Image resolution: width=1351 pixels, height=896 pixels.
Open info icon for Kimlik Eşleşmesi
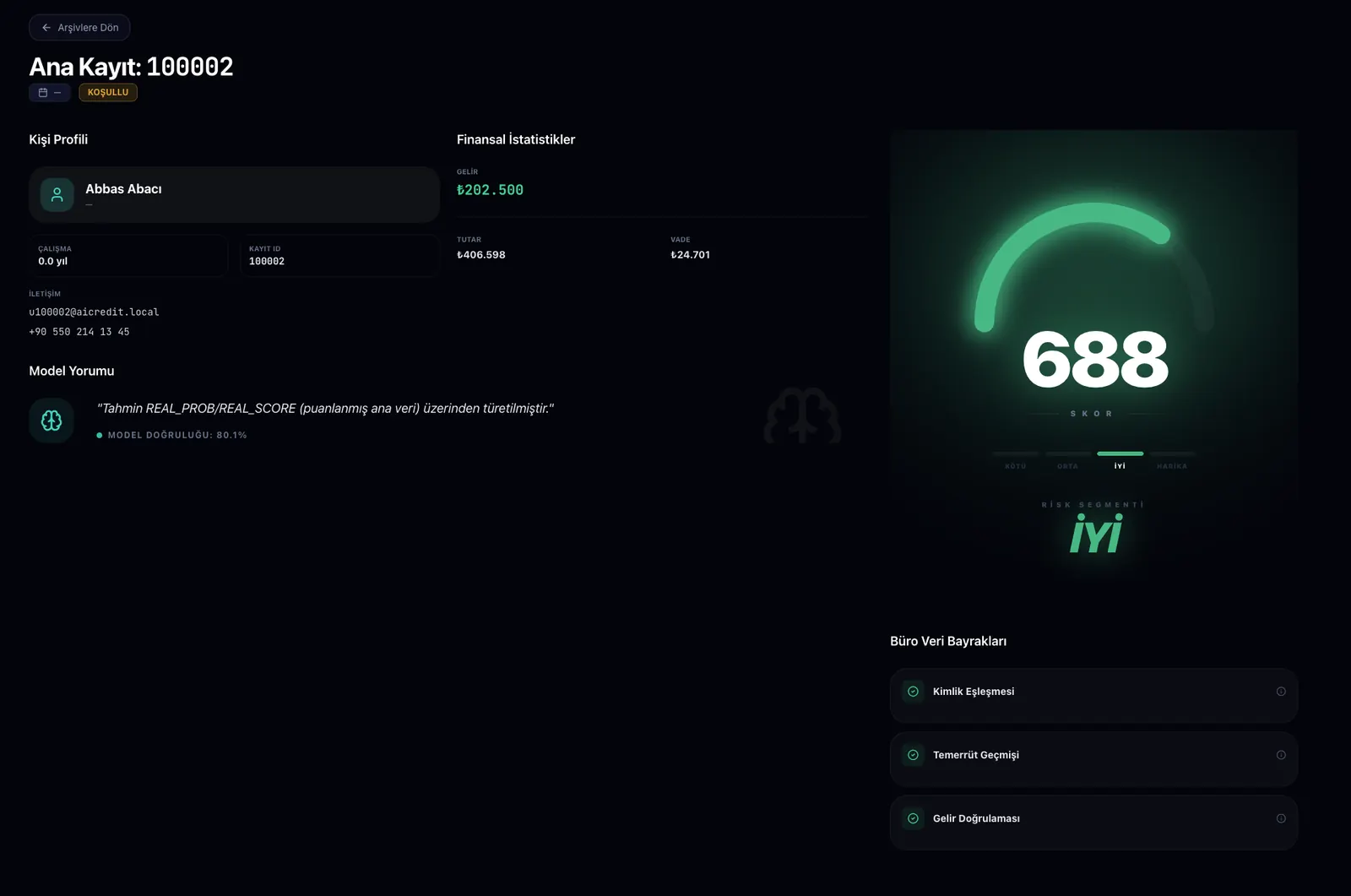click(1281, 692)
